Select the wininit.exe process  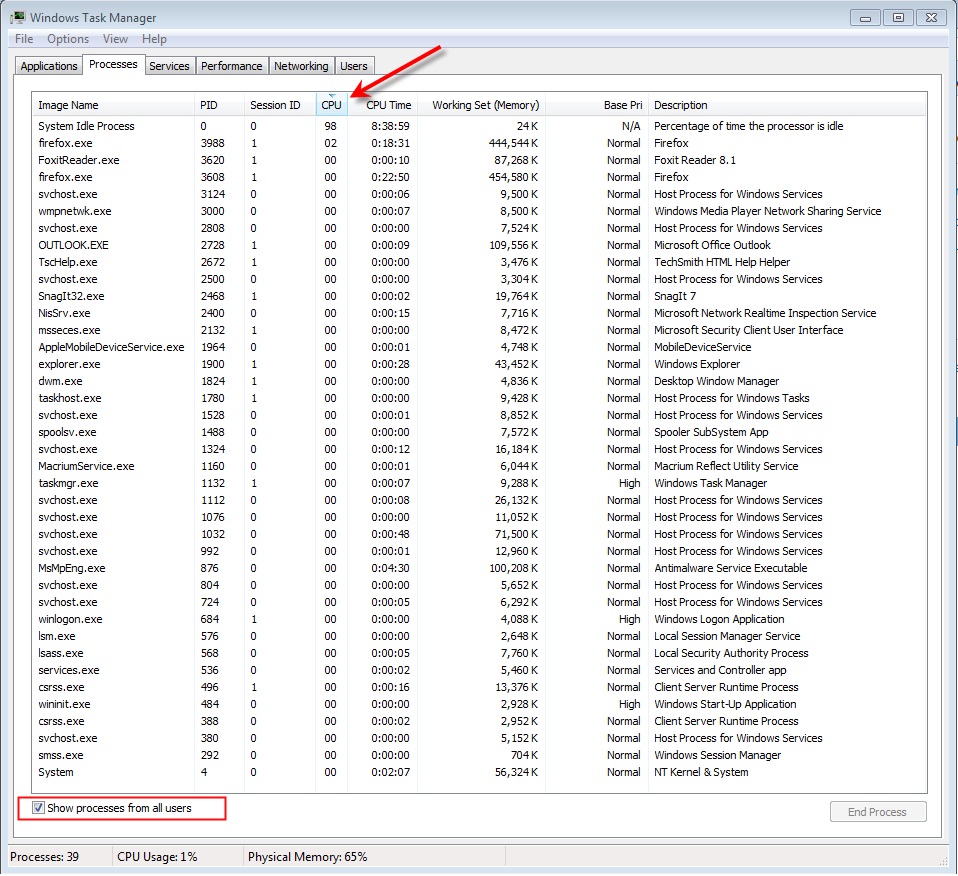tap(480, 704)
